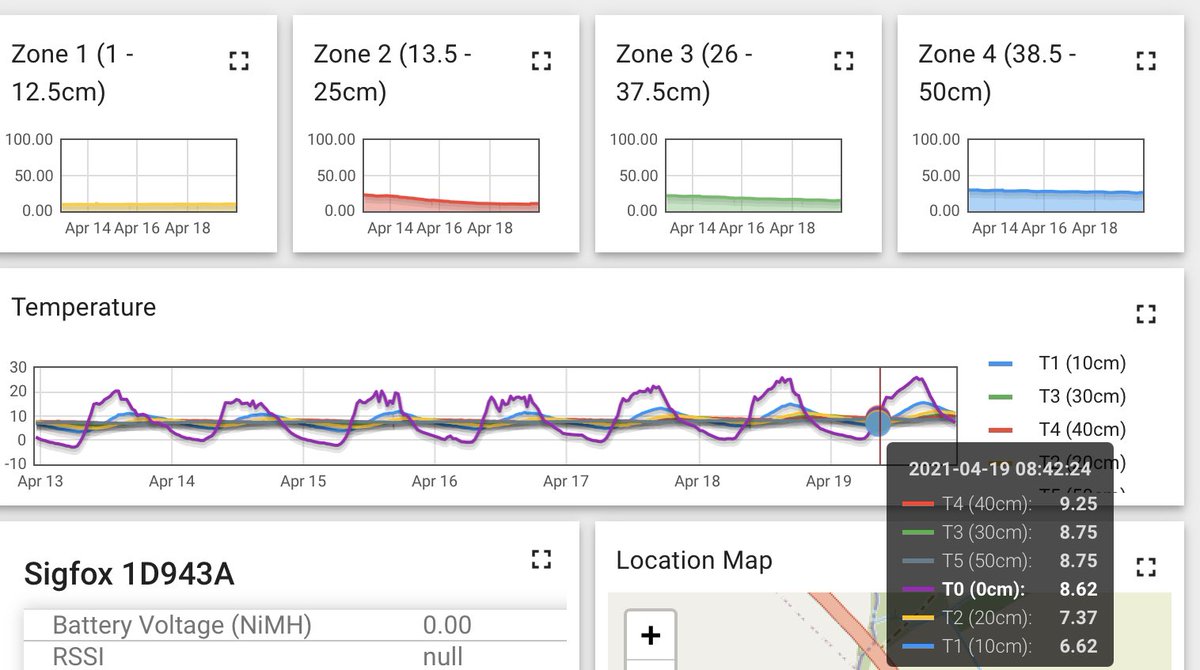Click the Sigfox 1D943A heading
Screen dimensions: 1200x670
(x=129, y=573)
